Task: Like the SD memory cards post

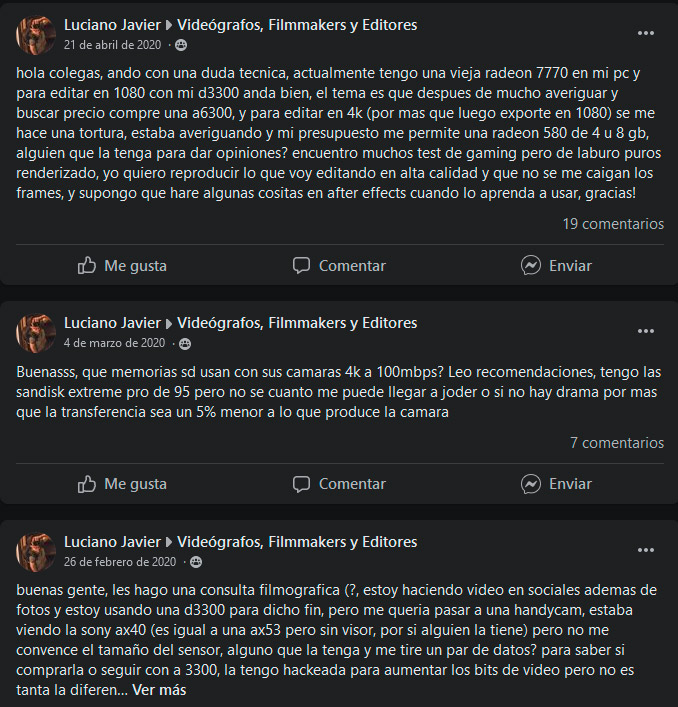Action: pyautogui.click(x=122, y=483)
